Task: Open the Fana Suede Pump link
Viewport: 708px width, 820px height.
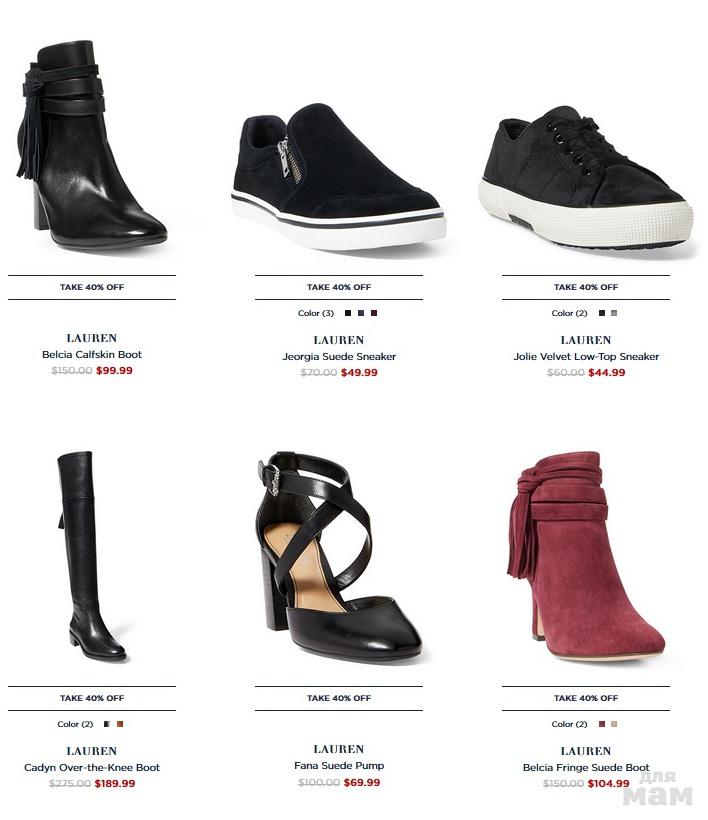Action: (x=339, y=766)
